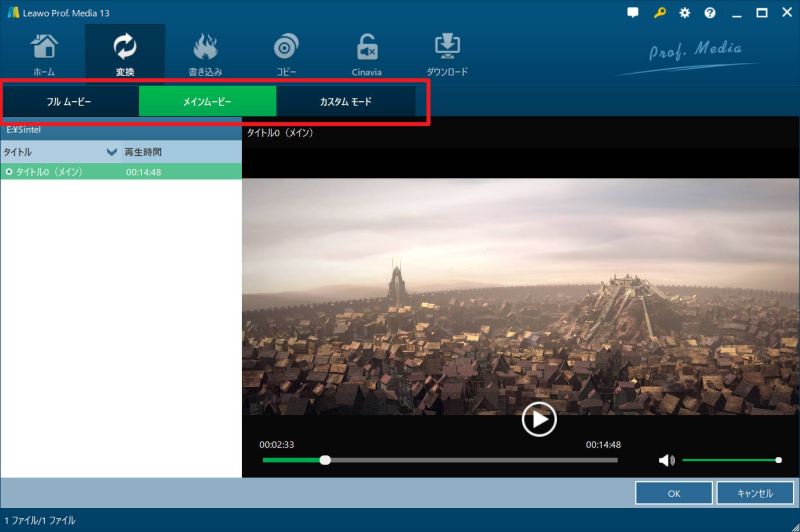Click the キャンセル button
This screenshot has height=532, width=800.
[755, 493]
